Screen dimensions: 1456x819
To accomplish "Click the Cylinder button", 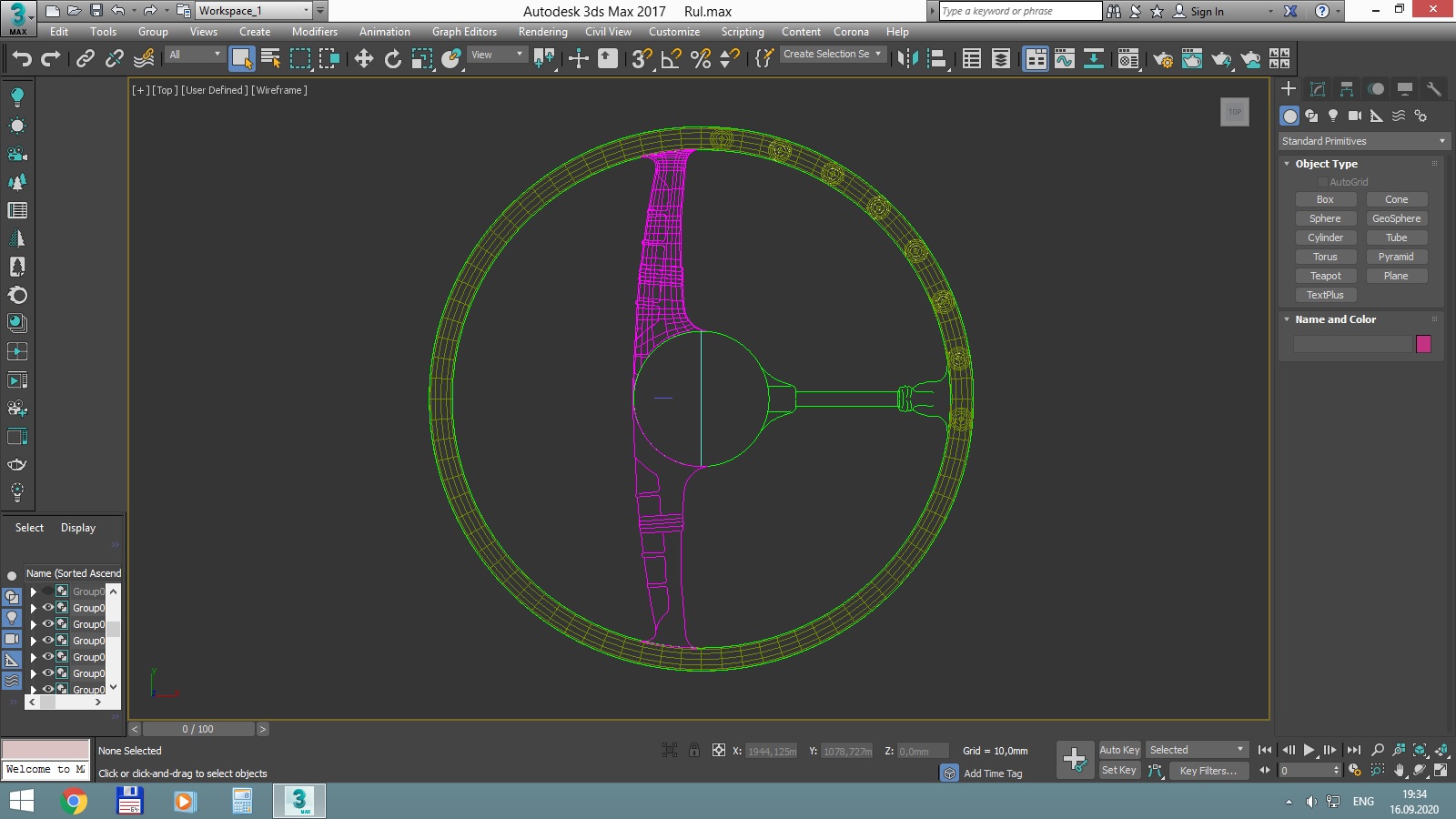I will [x=1325, y=238].
